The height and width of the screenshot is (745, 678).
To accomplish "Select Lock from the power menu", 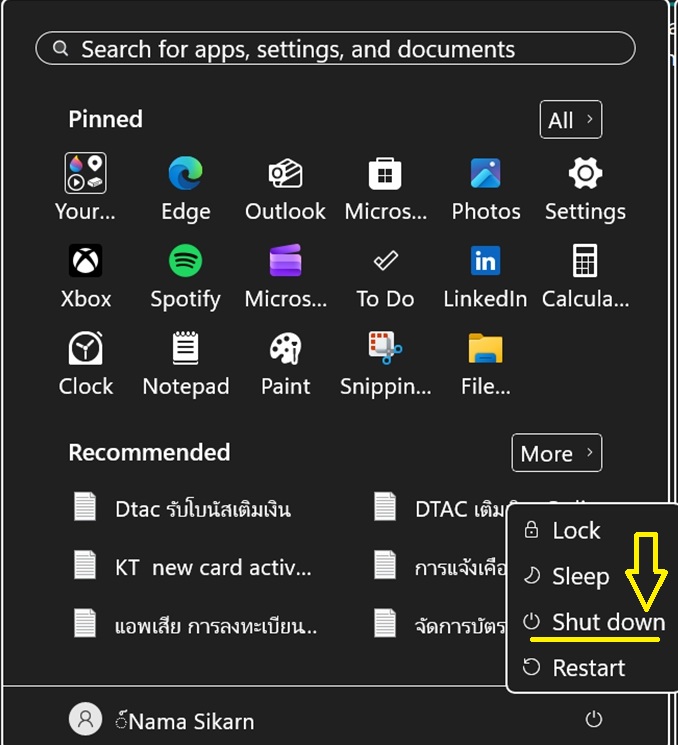I will [562, 530].
